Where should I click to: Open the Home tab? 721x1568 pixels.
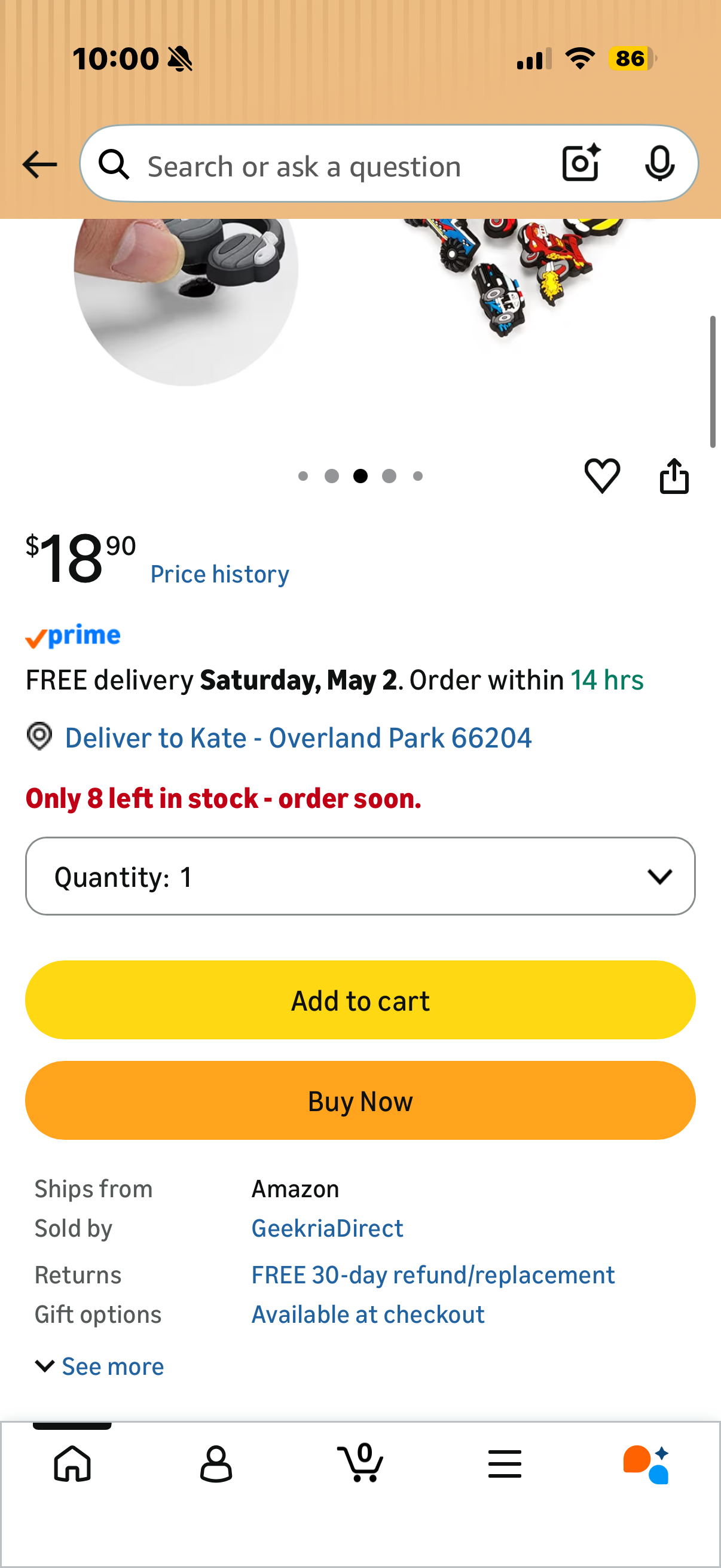tap(72, 1463)
